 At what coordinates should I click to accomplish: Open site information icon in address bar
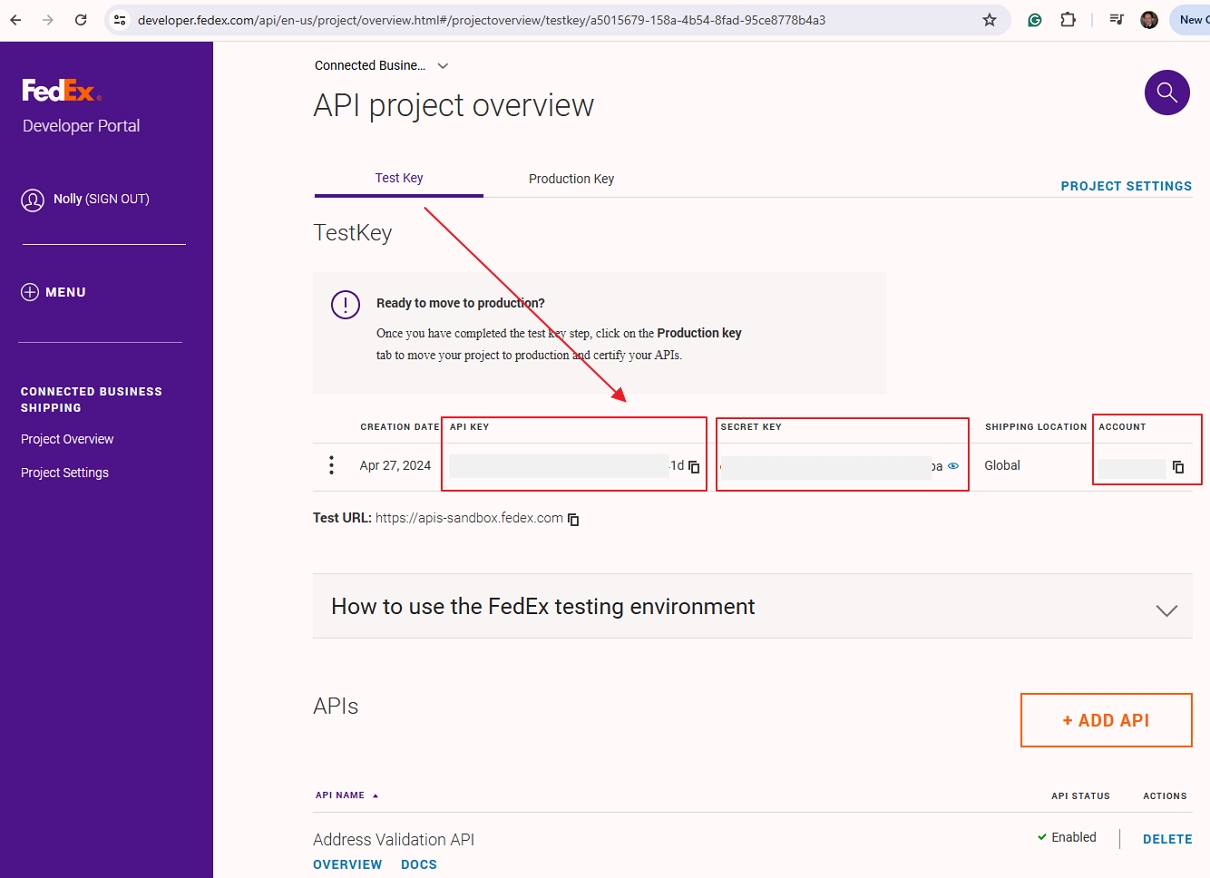click(120, 20)
